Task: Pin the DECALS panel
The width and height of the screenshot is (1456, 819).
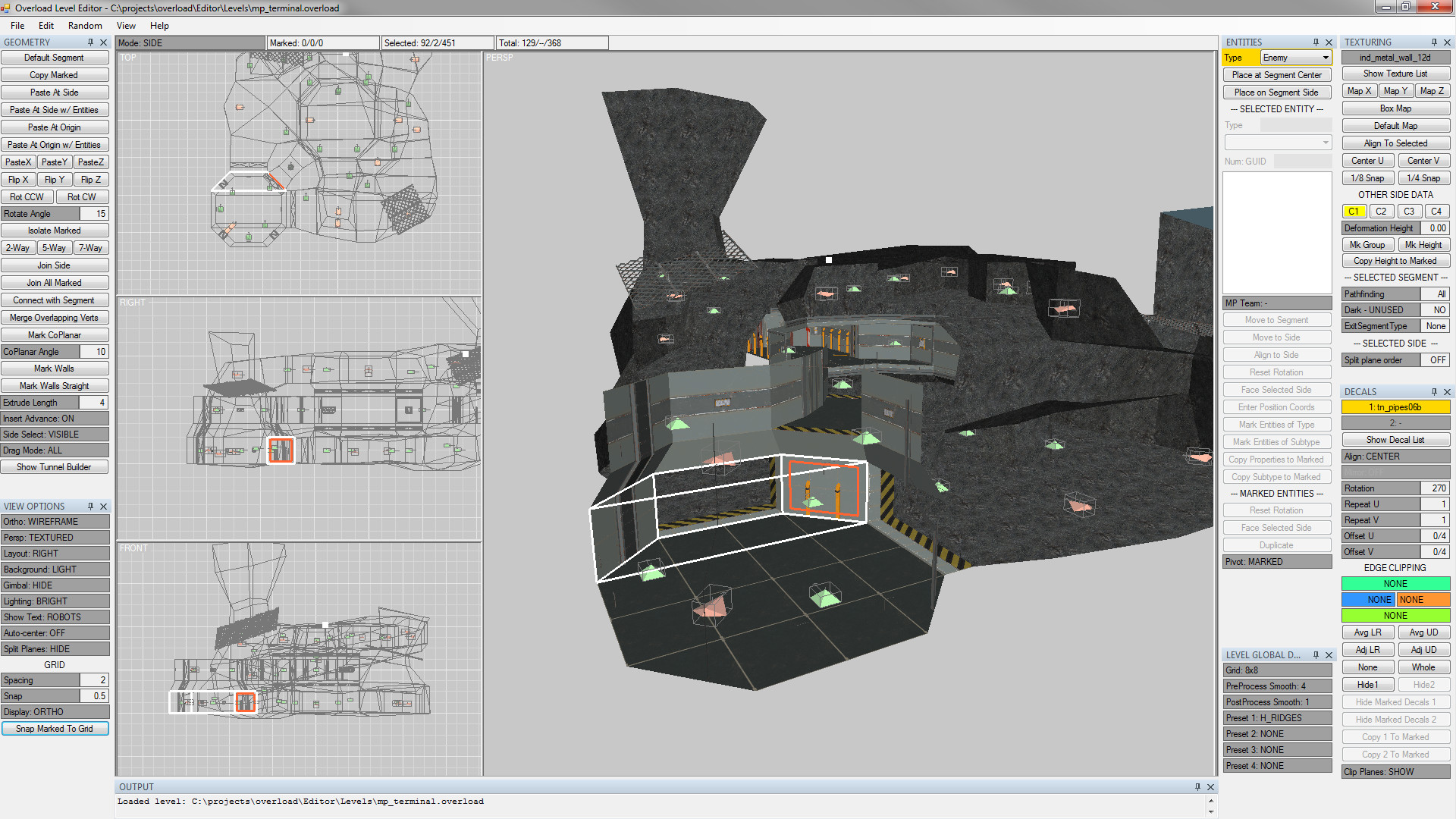Action: 1433,391
